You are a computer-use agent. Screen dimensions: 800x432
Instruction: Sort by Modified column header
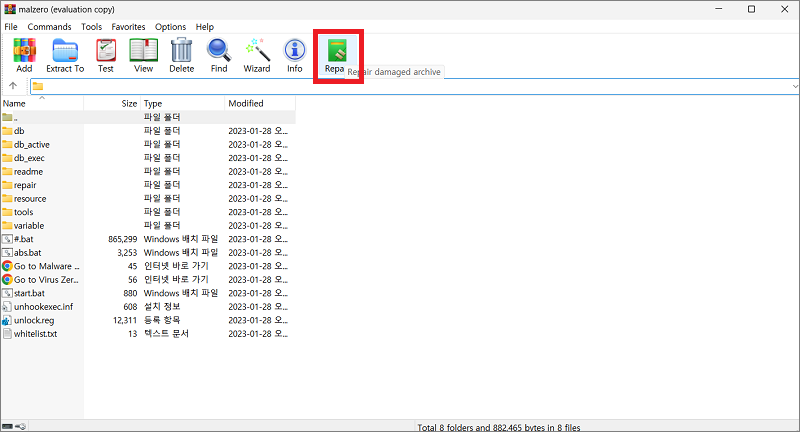point(260,104)
